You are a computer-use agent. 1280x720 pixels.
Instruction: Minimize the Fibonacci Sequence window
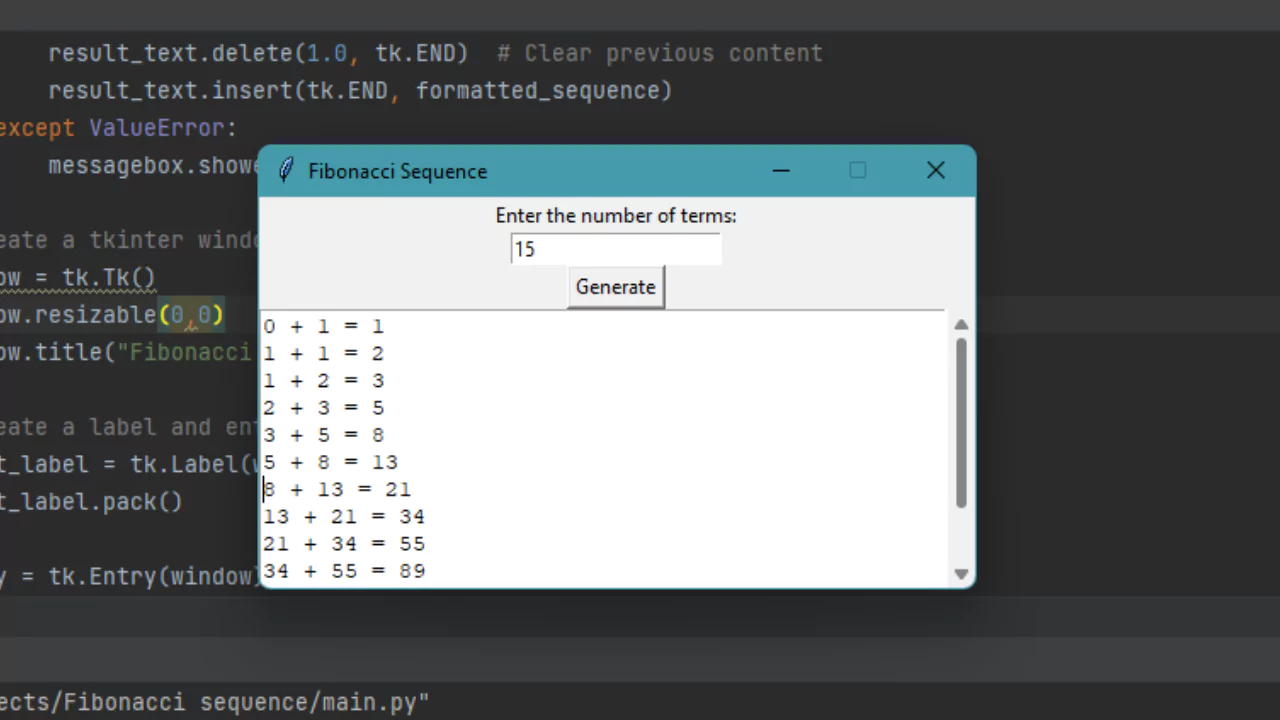tap(781, 170)
